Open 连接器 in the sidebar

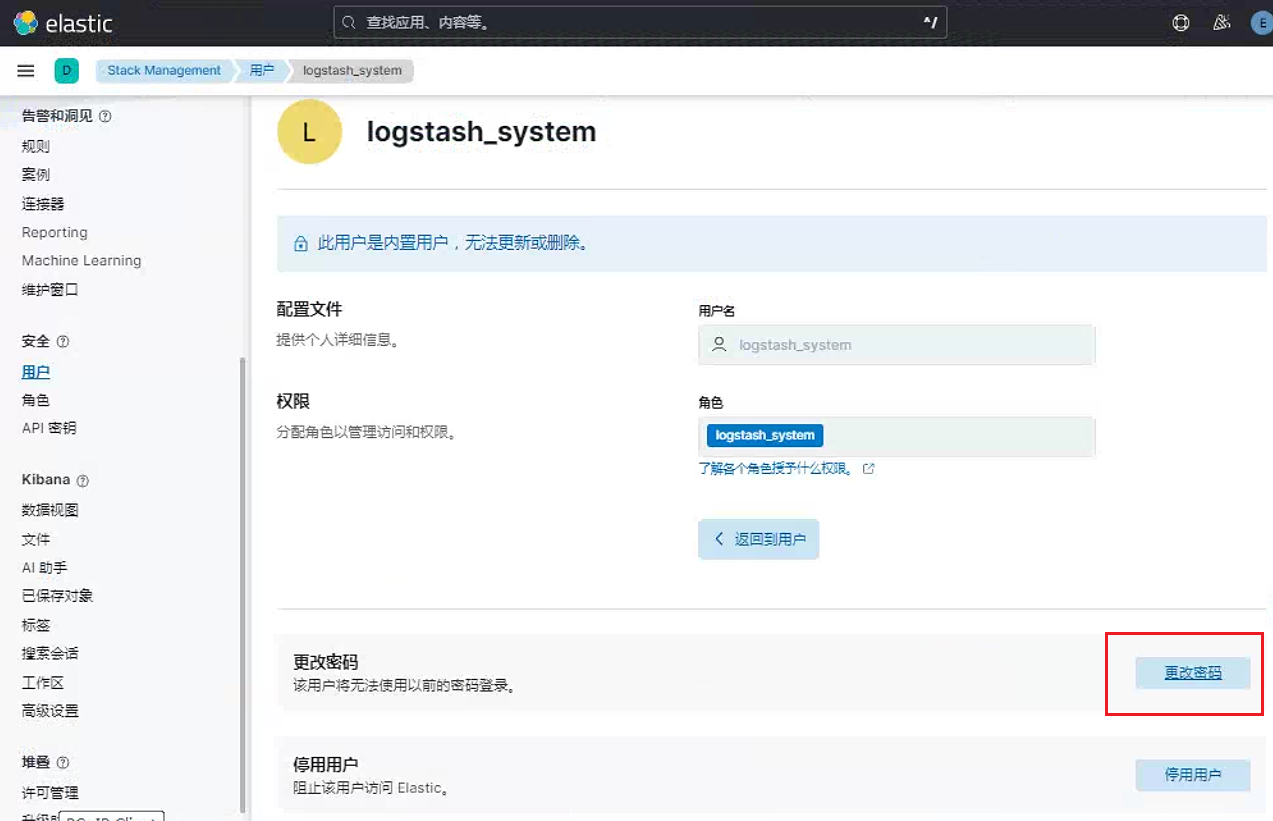coord(43,203)
